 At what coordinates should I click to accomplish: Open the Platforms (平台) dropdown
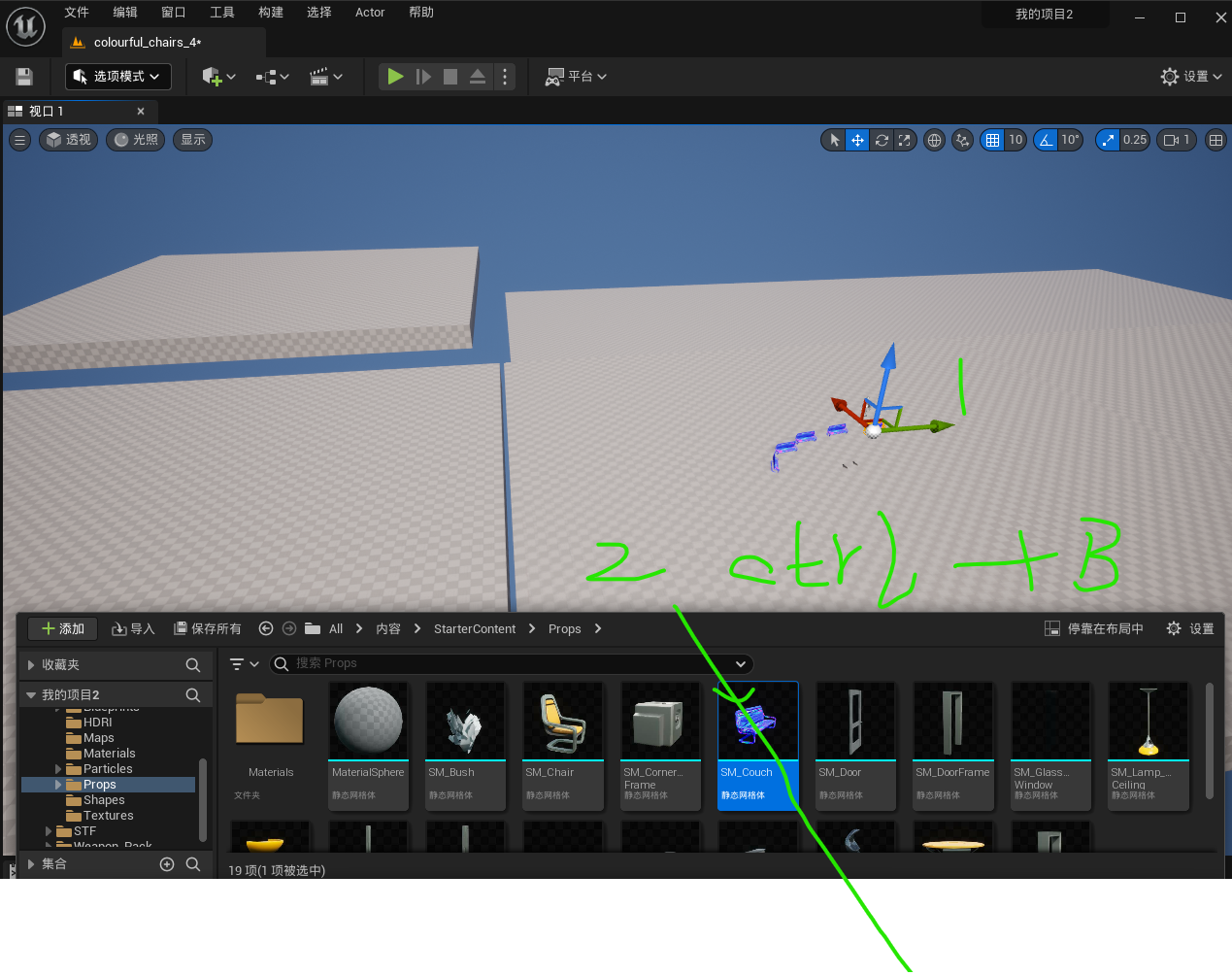click(576, 77)
